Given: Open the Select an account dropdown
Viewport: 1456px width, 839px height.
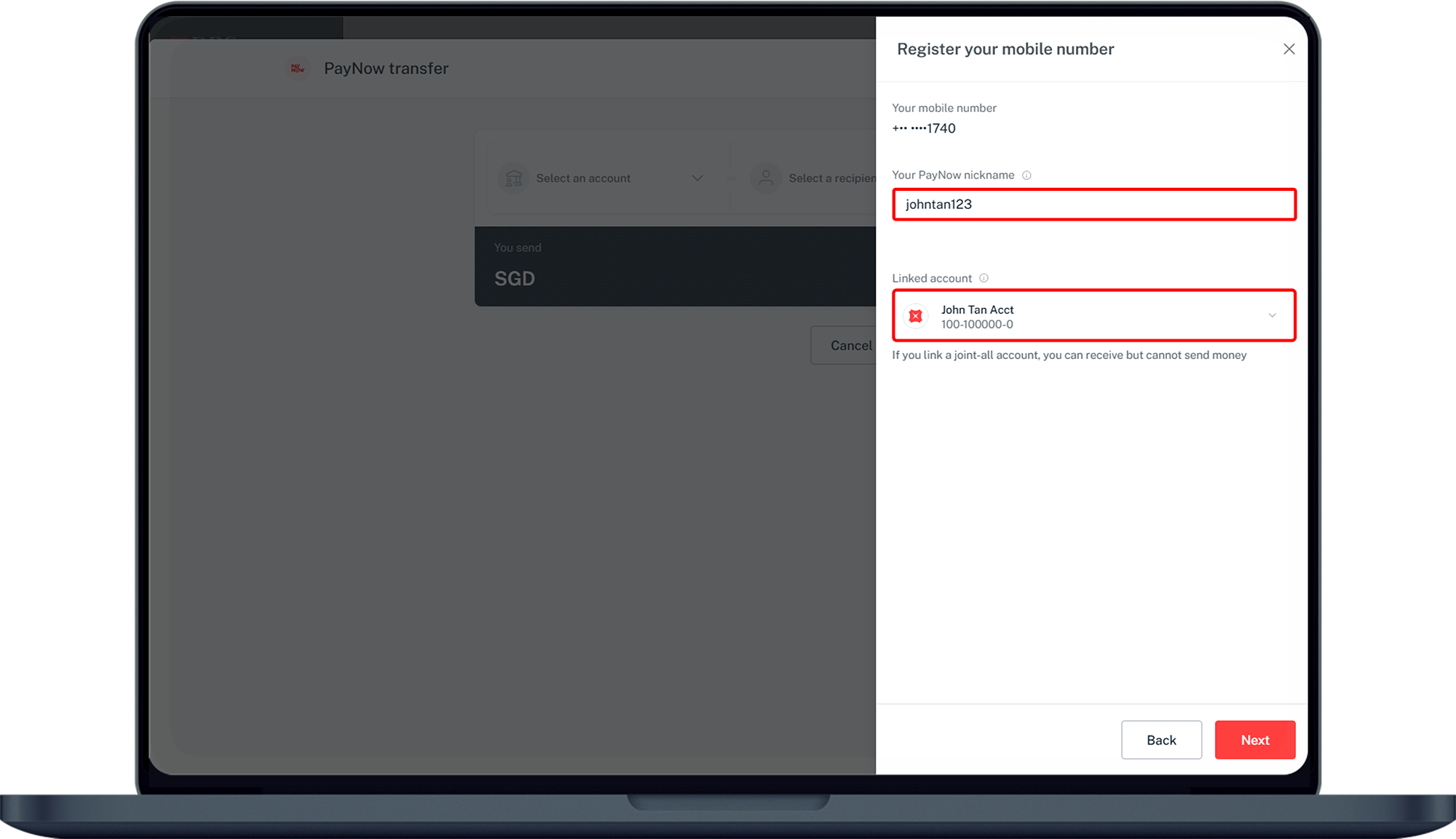Looking at the screenshot, I should coord(583,178).
